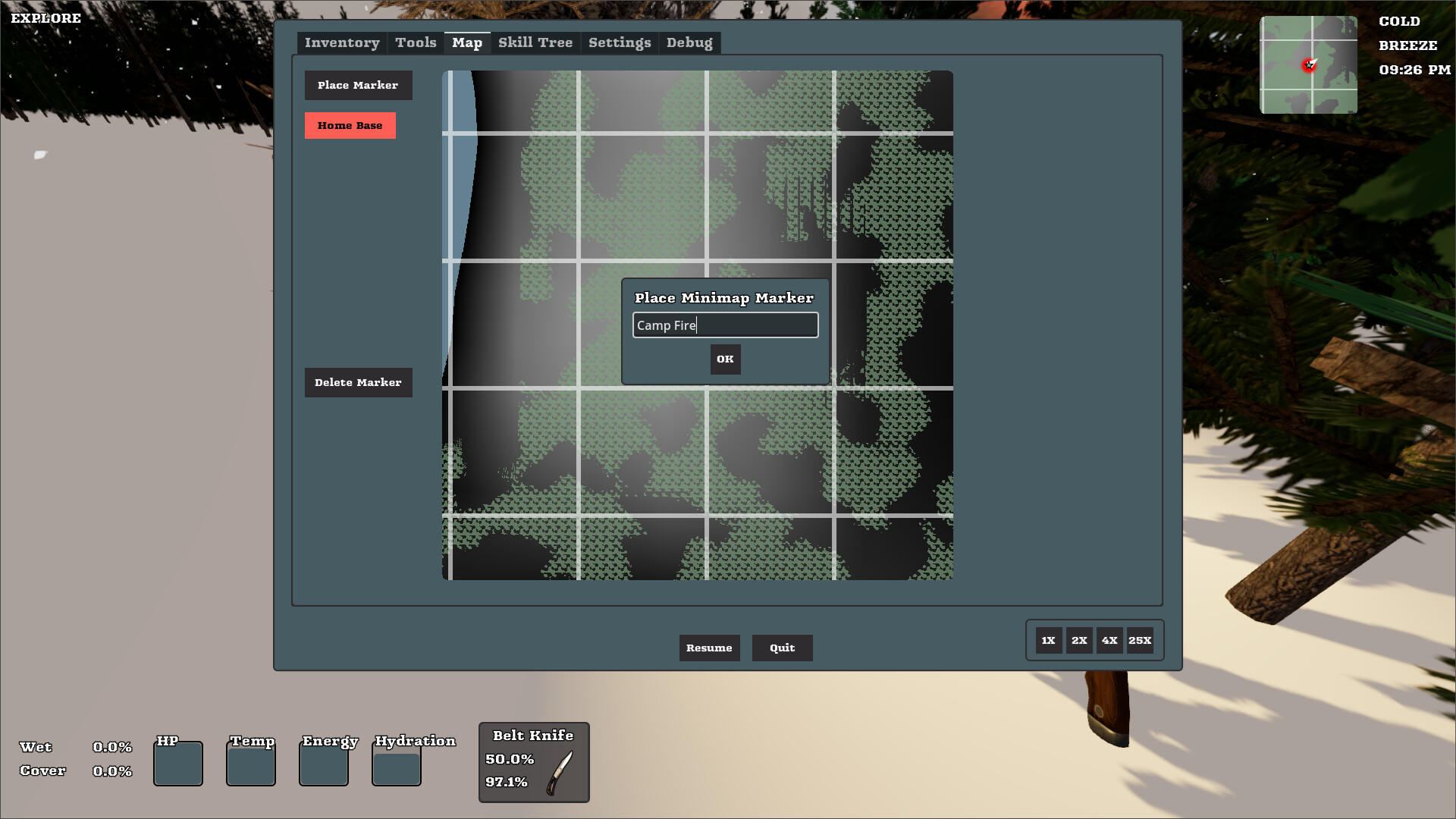Set game speed to 25X
The width and height of the screenshot is (1456, 819).
pyautogui.click(x=1140, y=641)
